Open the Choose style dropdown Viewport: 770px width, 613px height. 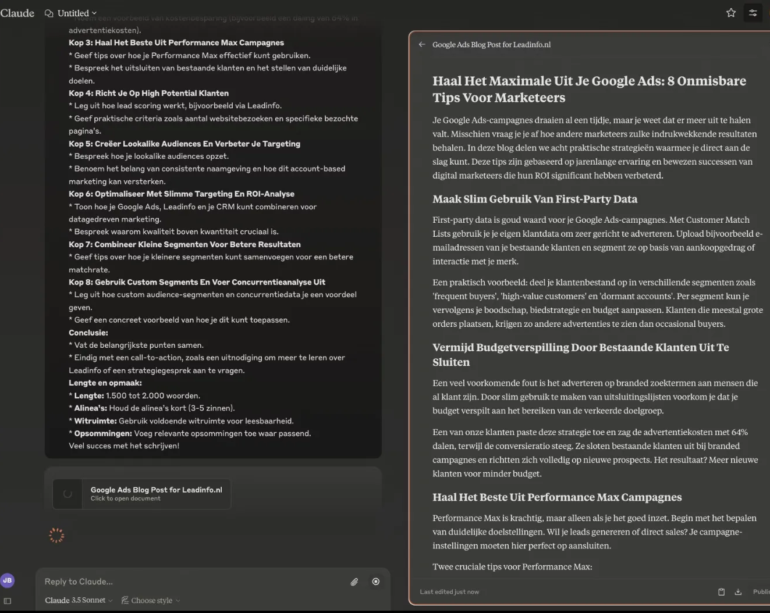coord(151,600)
